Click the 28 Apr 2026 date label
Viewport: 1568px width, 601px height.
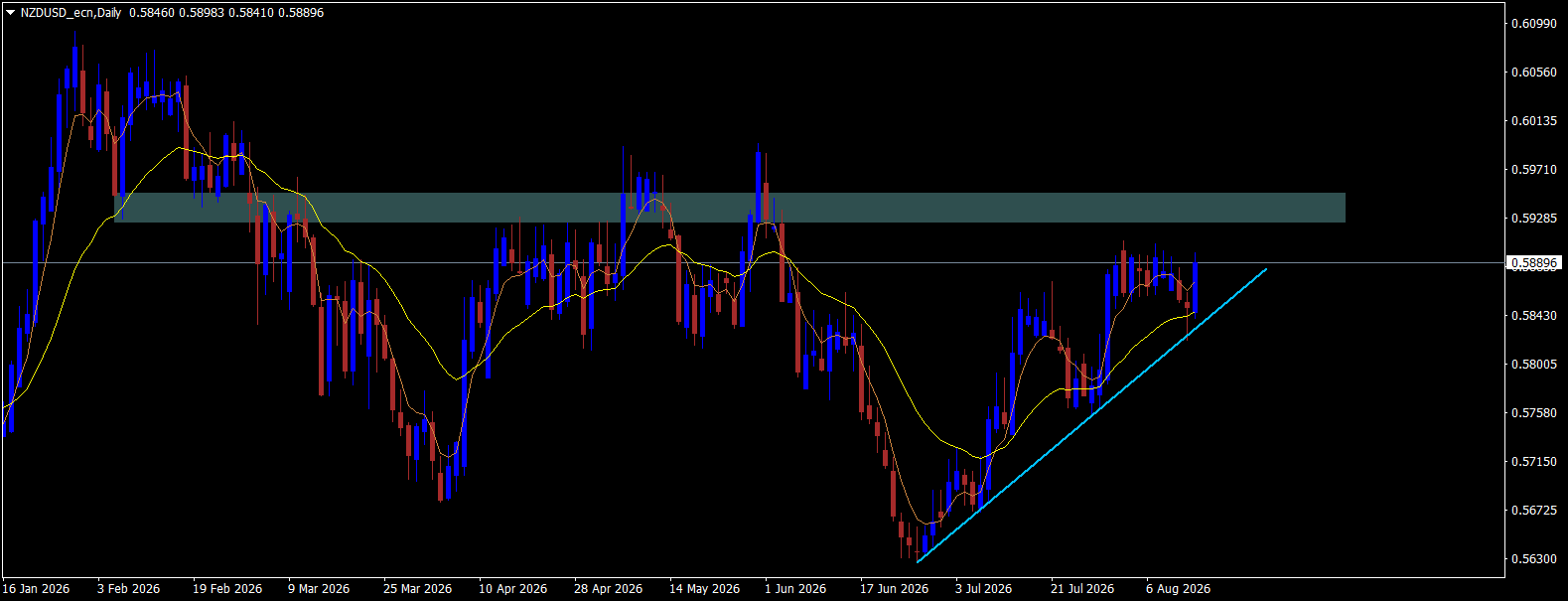[609, 589]
